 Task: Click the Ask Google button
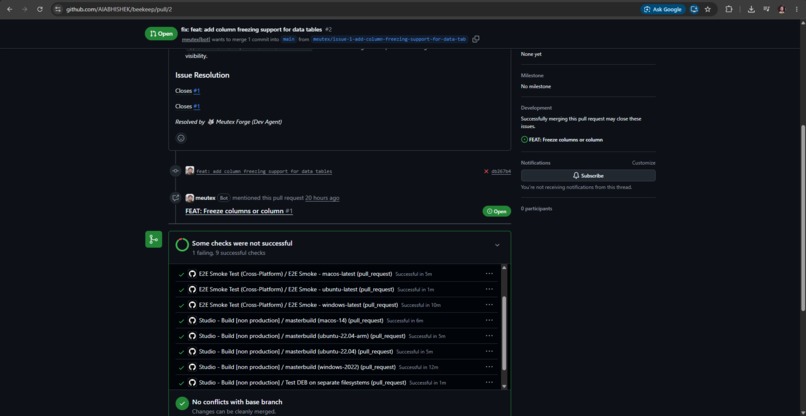pos(663,9)
